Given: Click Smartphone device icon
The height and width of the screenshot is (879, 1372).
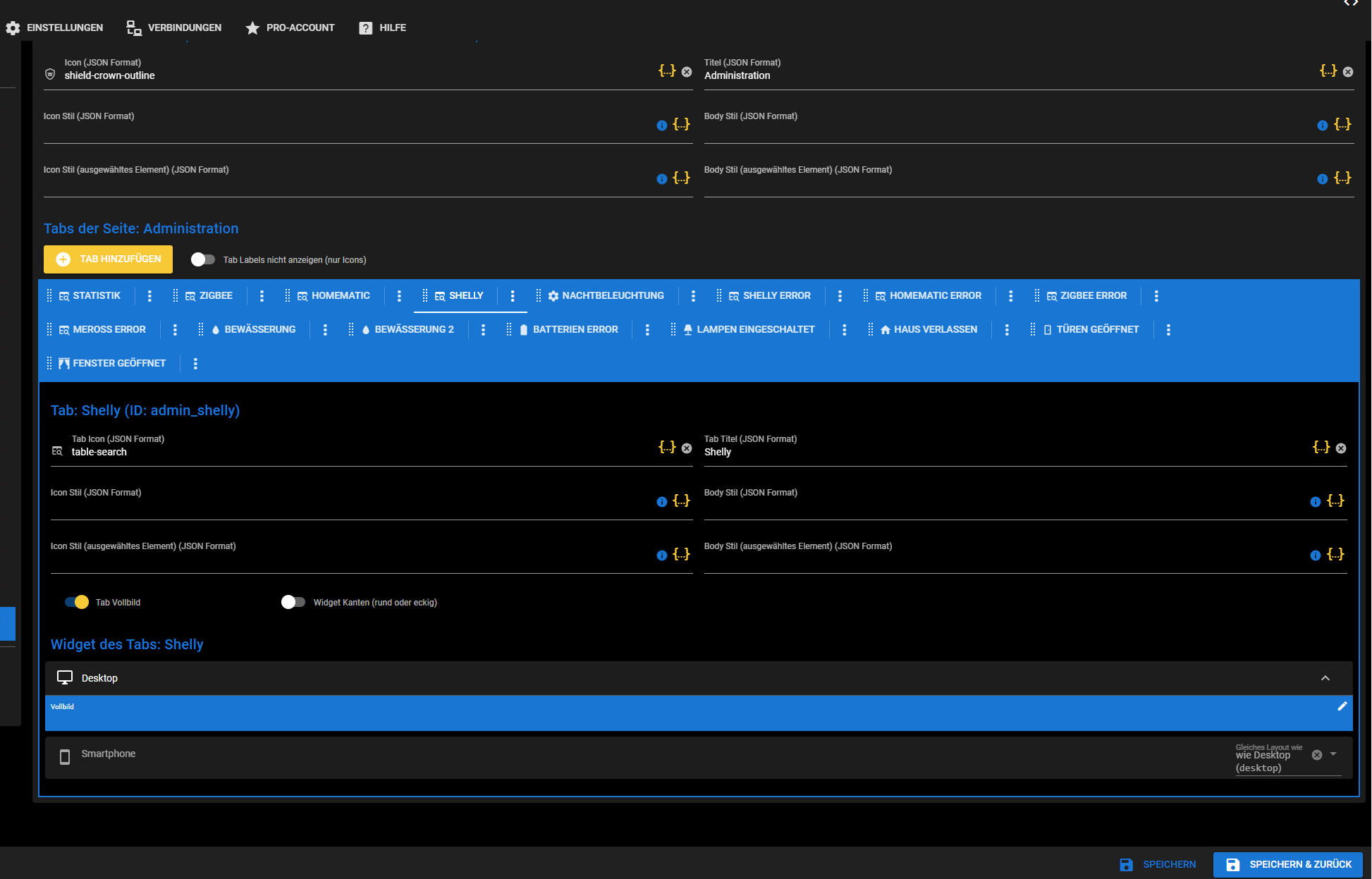Looking at the screenshot, I should click(x=65, y=757).
